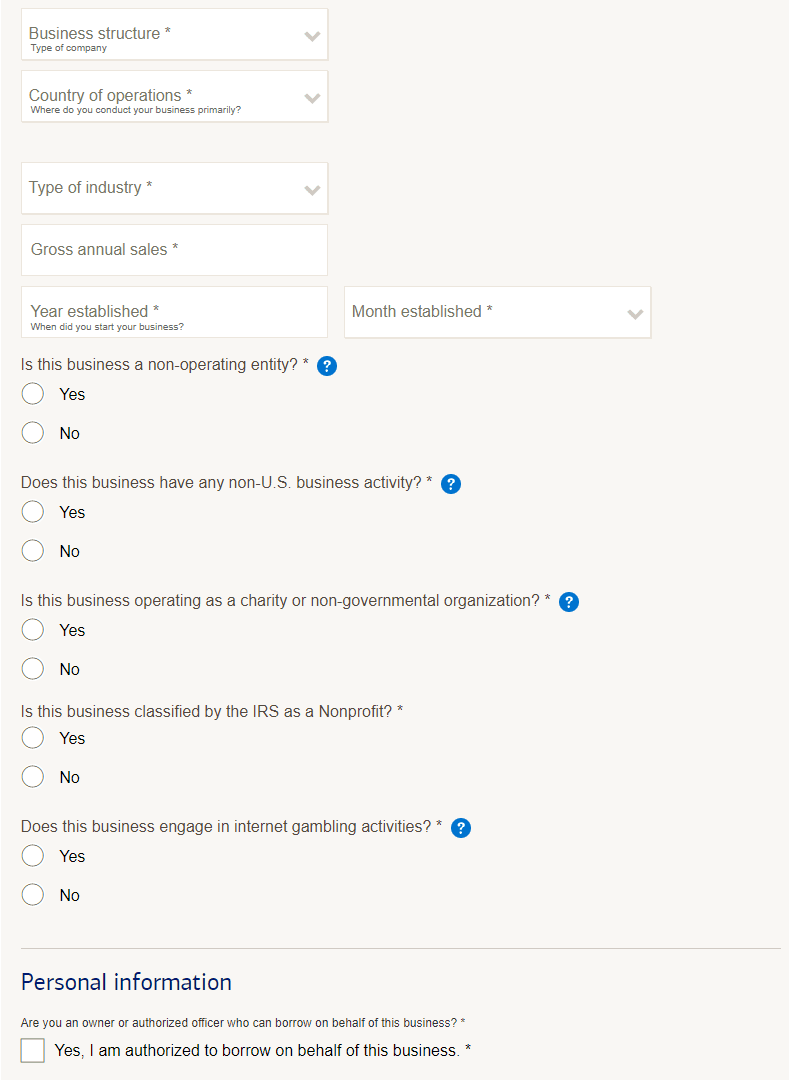
Task: Choose Yes for non-U.S. business activity
Action: [33, 512]
